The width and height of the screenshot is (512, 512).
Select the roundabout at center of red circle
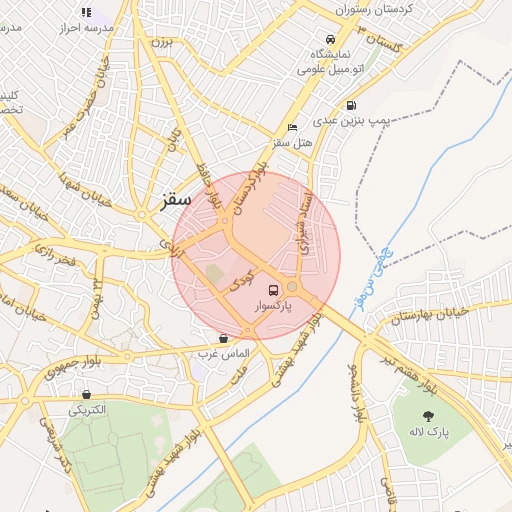pyautogui.click(x=292, y=287)
